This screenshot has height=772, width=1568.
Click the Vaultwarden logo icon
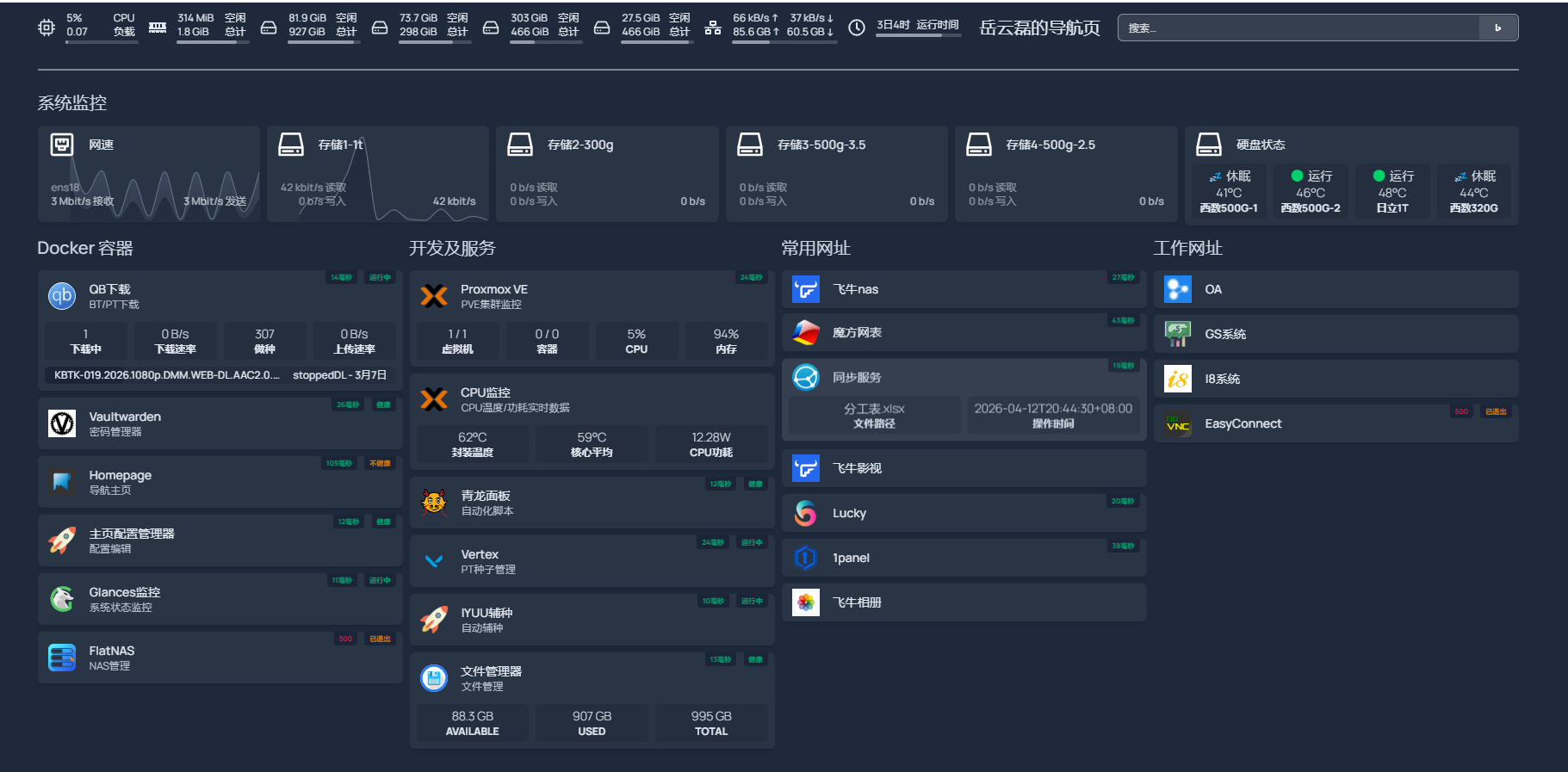coord(62,423)
